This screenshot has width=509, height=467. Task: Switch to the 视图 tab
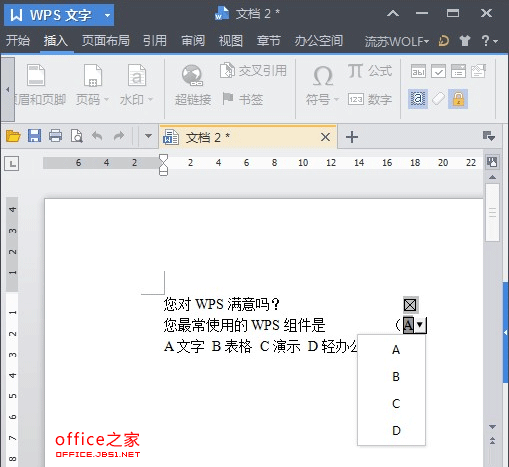point(231,41)
